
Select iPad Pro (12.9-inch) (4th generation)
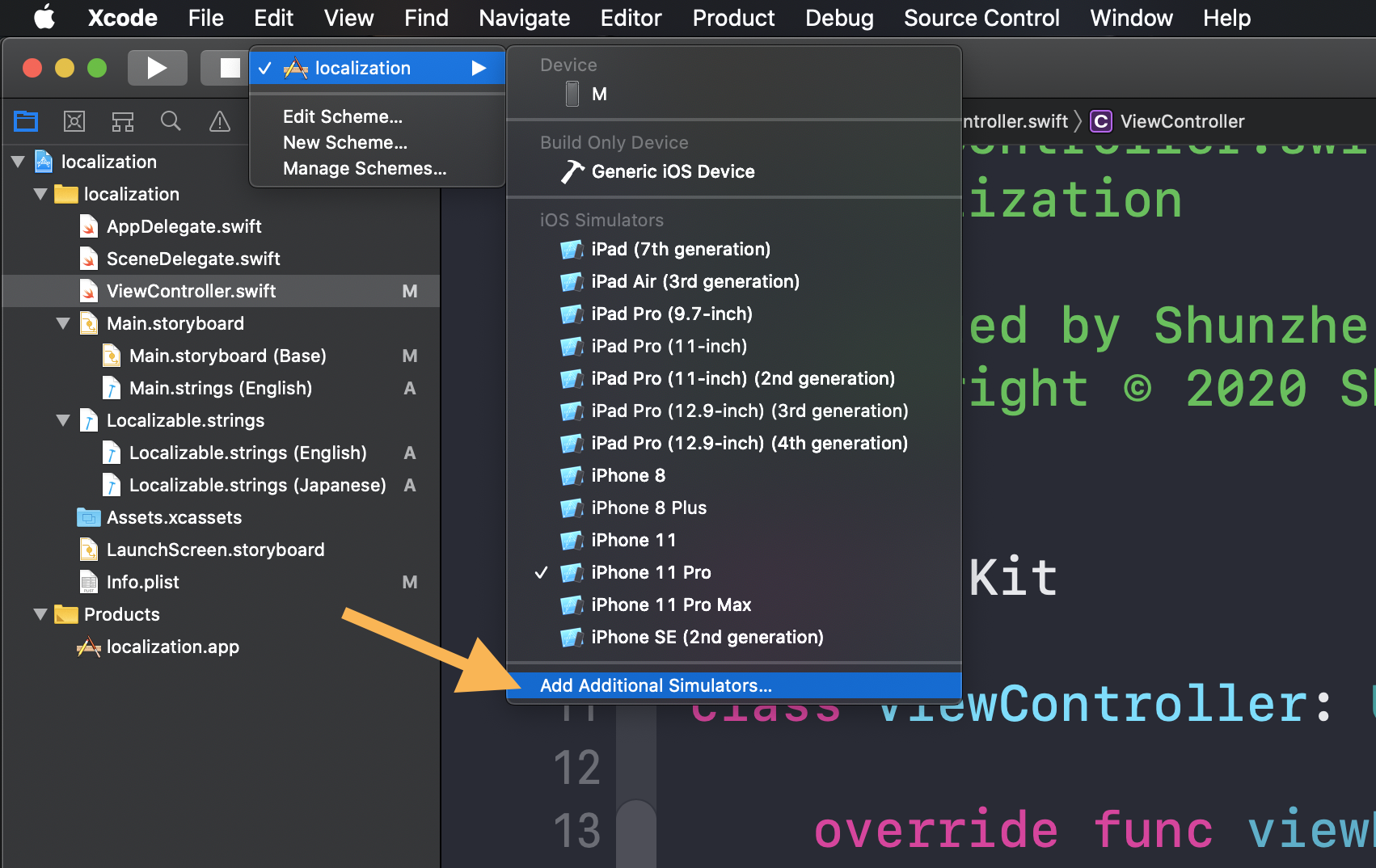pos(734,443)
